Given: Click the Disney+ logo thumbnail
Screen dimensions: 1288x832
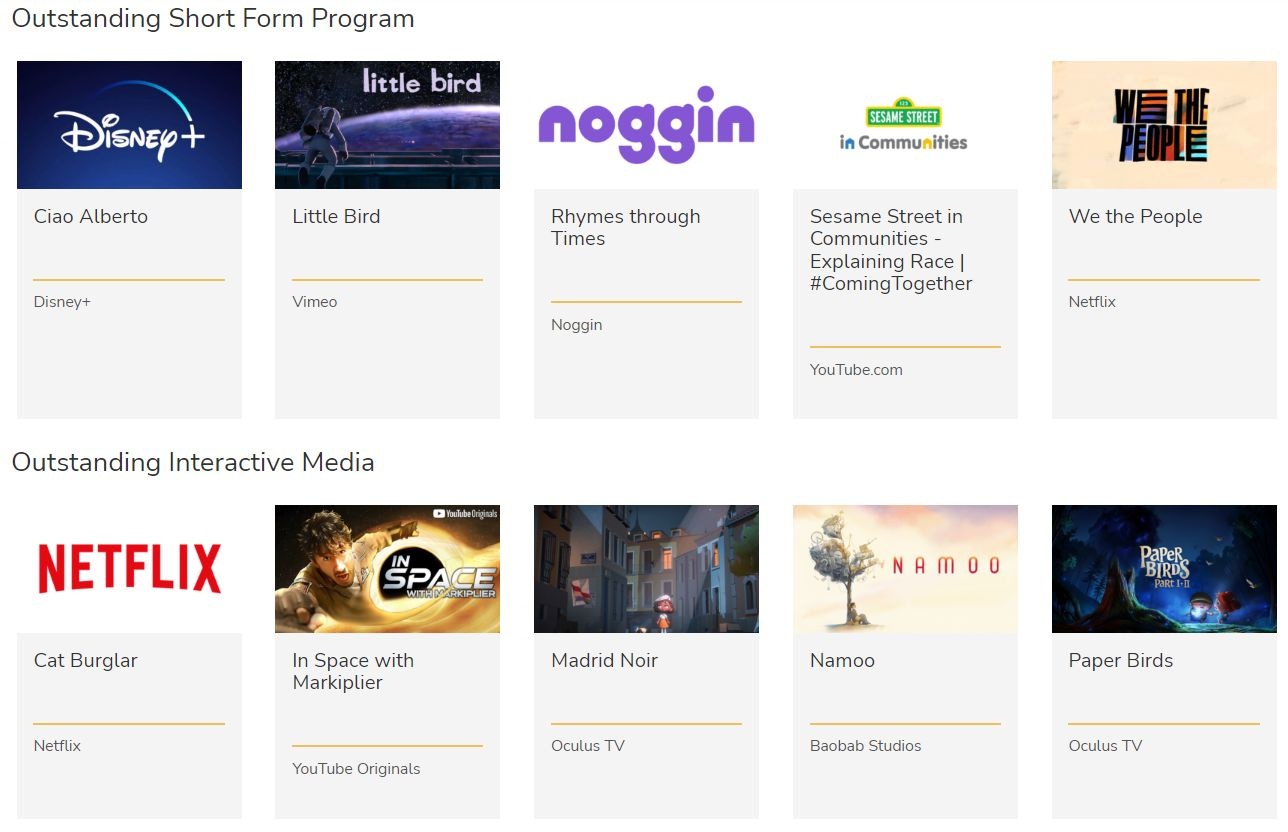Looking at the screenshot, I should point(129,125).
